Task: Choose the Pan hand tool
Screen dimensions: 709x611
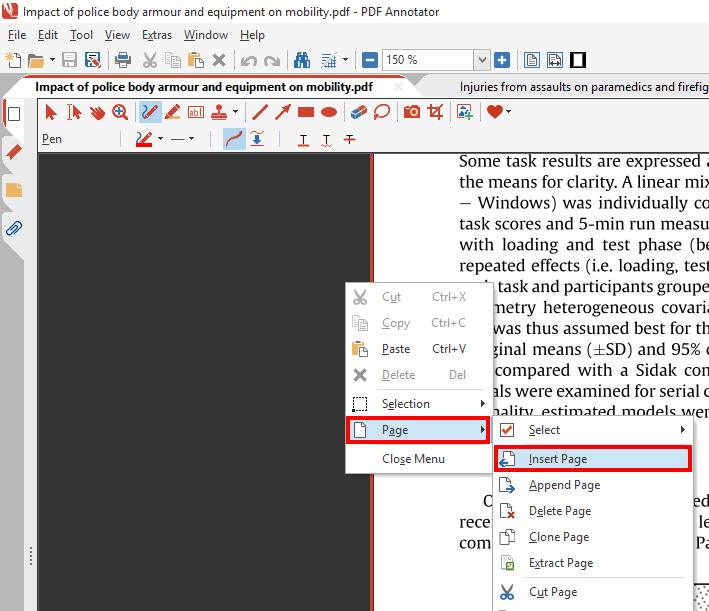Action: point(97,112)
